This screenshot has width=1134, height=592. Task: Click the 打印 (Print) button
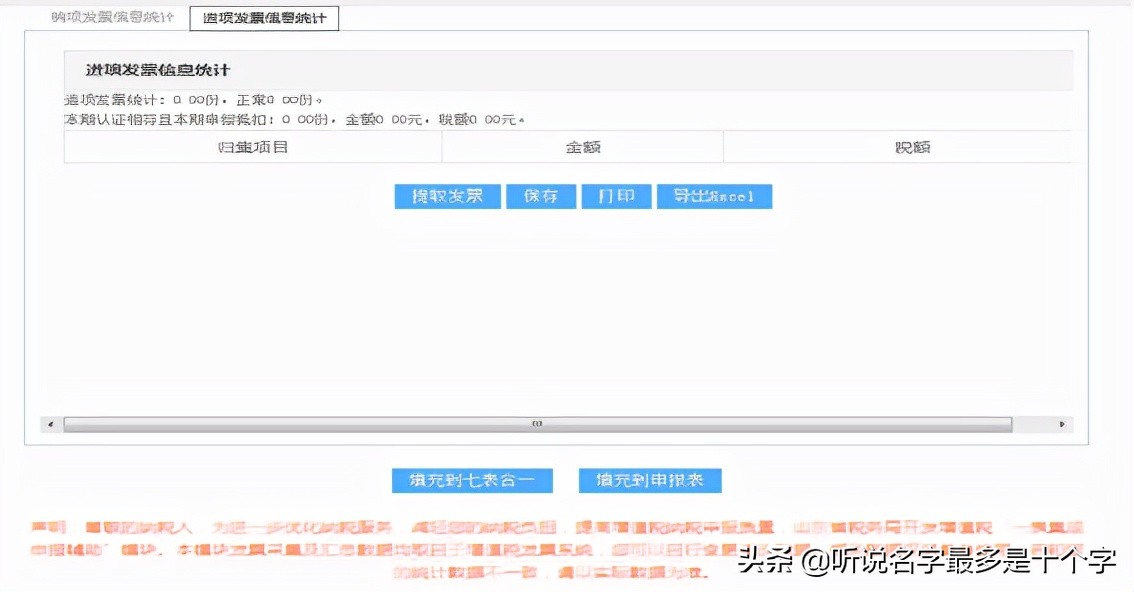pos(616,196)
